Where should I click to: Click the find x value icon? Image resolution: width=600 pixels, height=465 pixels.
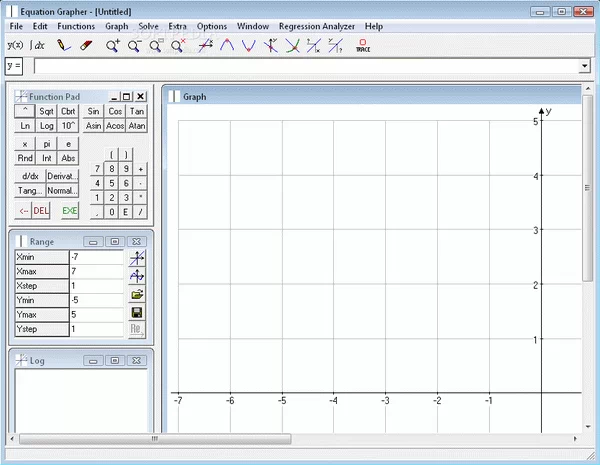[x=313, y=46]
